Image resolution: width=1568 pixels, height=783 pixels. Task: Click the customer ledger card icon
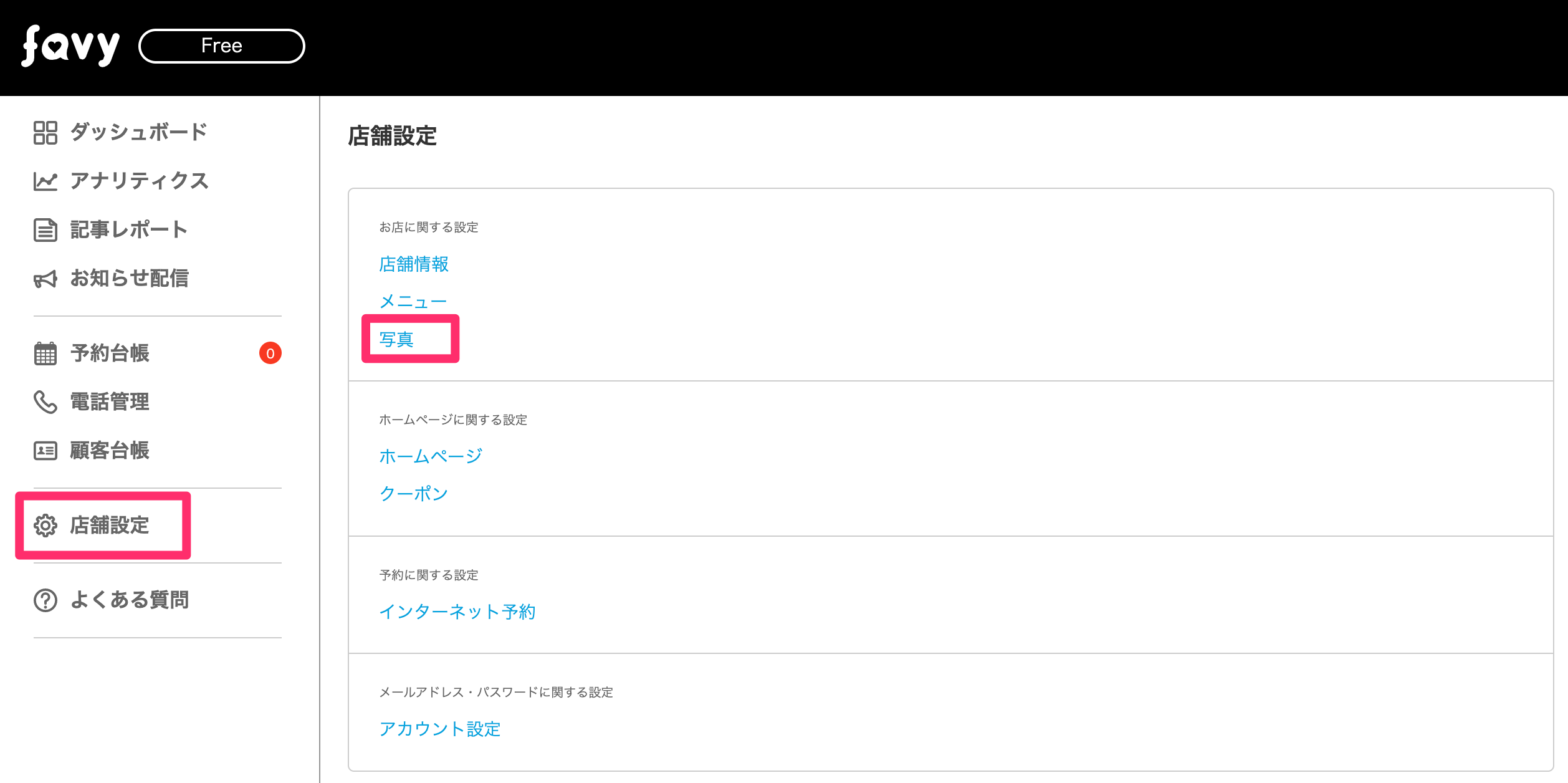[x=45, y=451]
